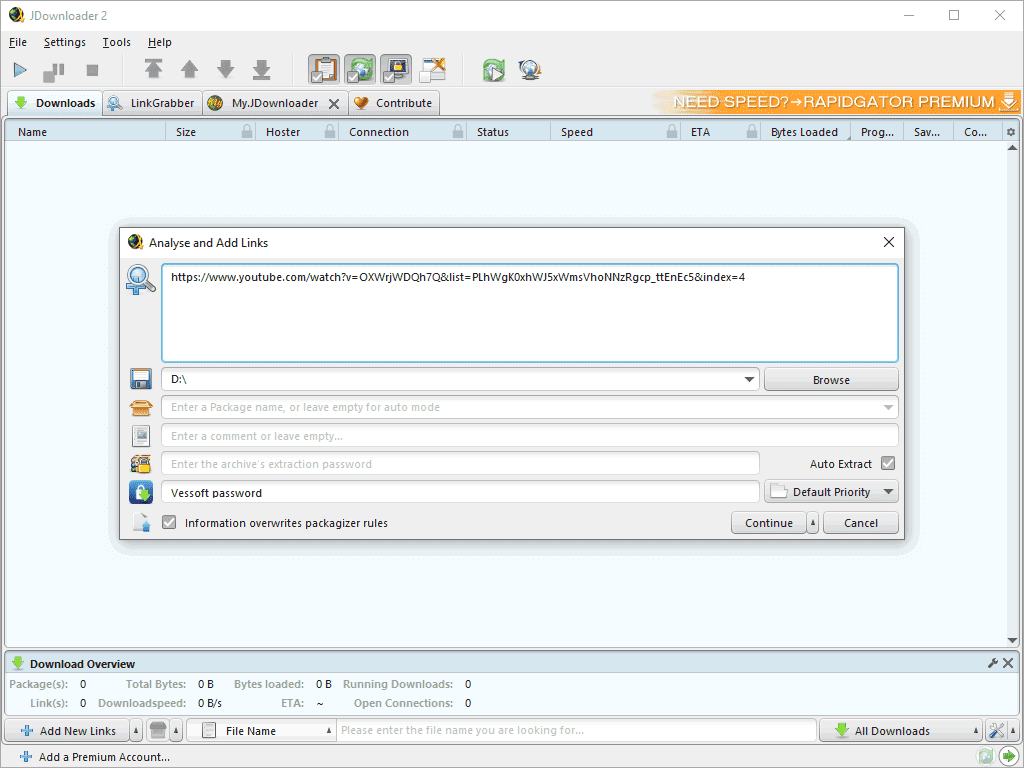Open the All Downloads filter dropdown

tap(901, 731)
